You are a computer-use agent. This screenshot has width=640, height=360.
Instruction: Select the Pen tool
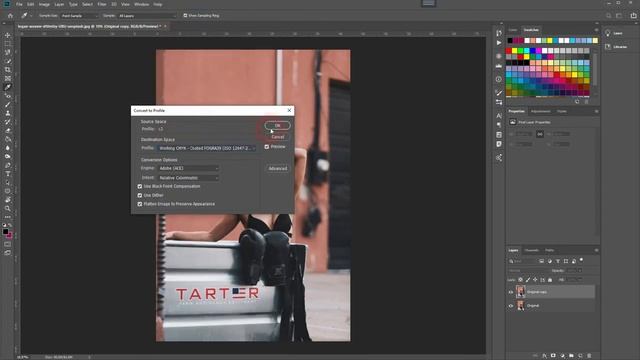coord(7,165)
